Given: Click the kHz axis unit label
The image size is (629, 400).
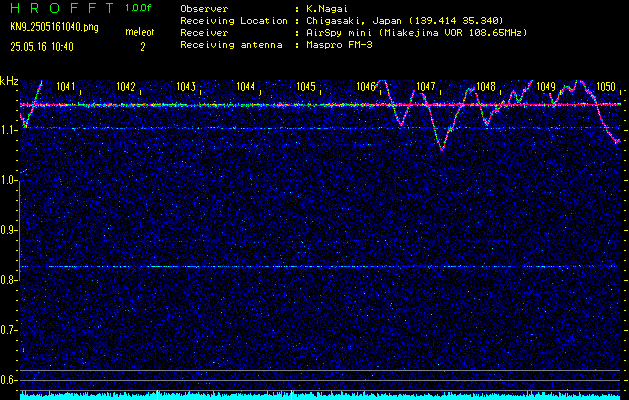Looking at the screenshot, I should (10, 81).
